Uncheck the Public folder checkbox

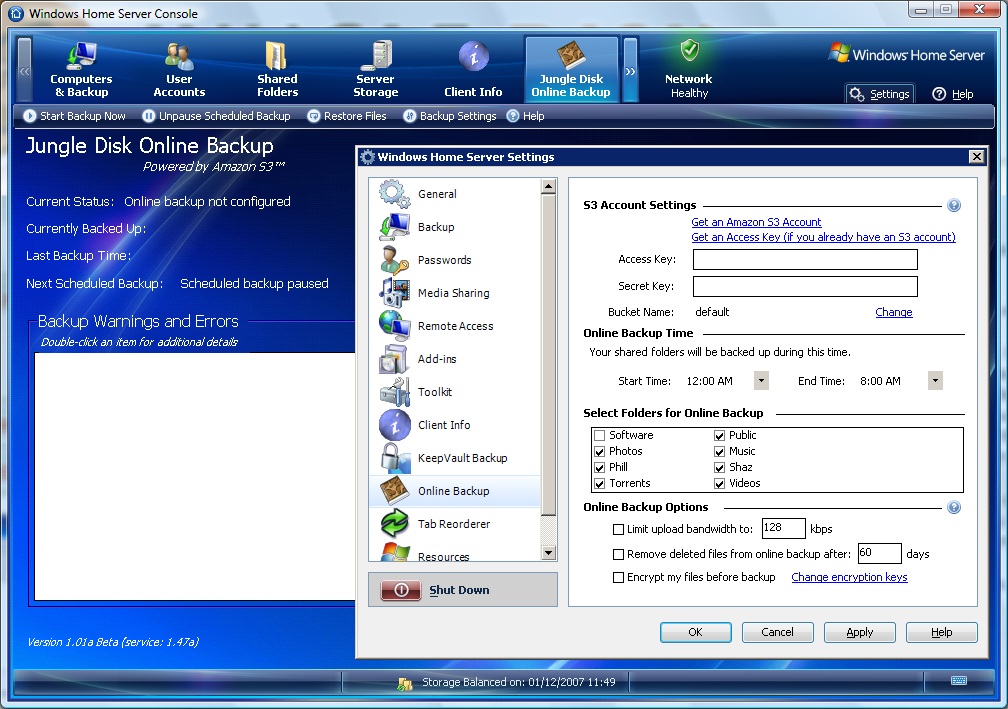(x=719, y=435)
